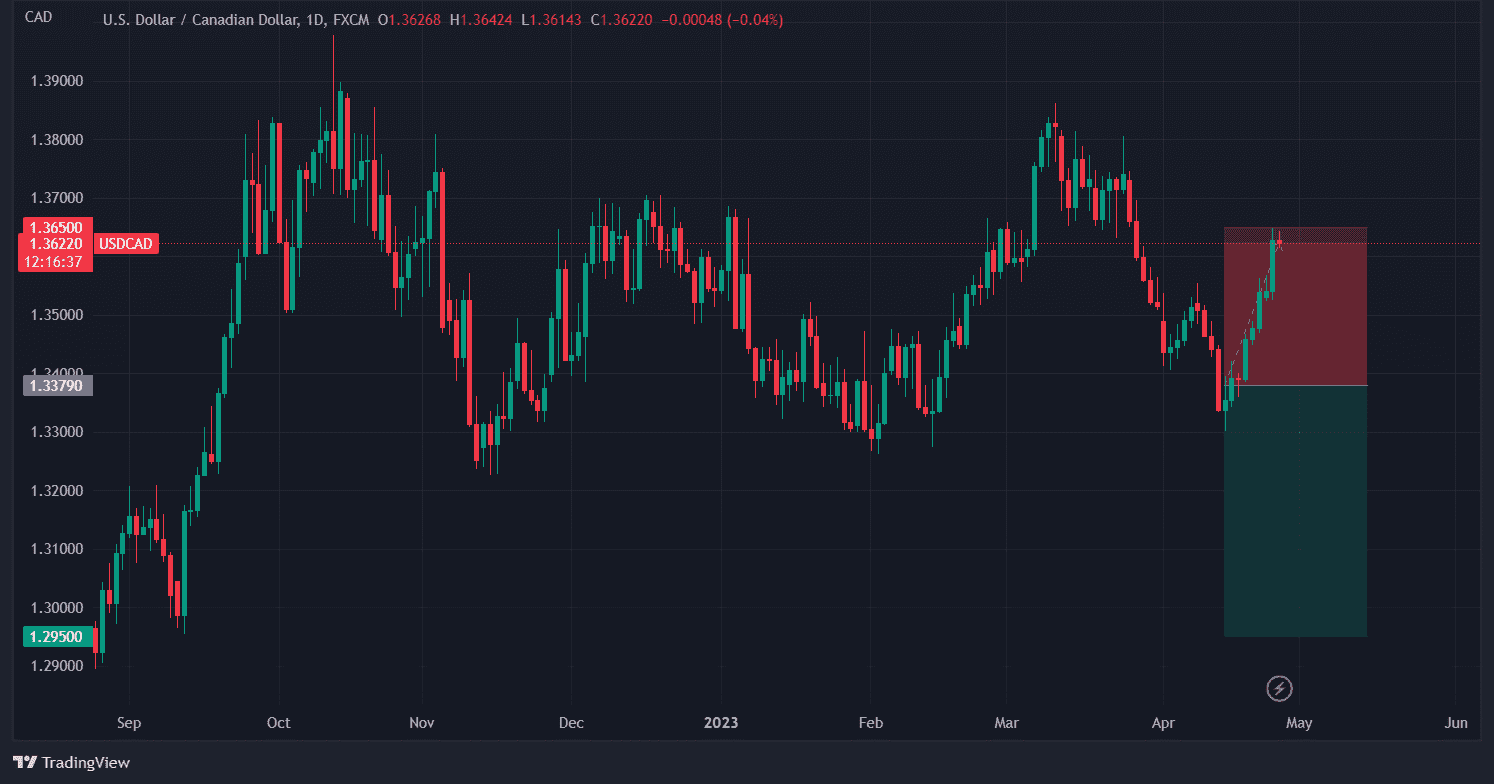The height and width of the screenshot is (784, 1494).
Task: Click the 1.35000 price axis label
Action: pyautogui.click(x=56, y=315)
